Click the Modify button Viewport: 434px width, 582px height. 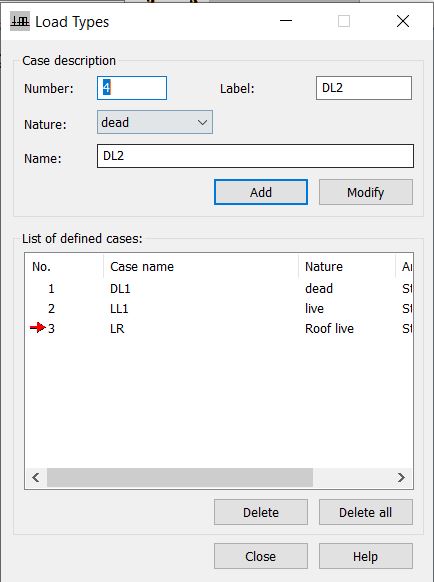click(366, 192)
